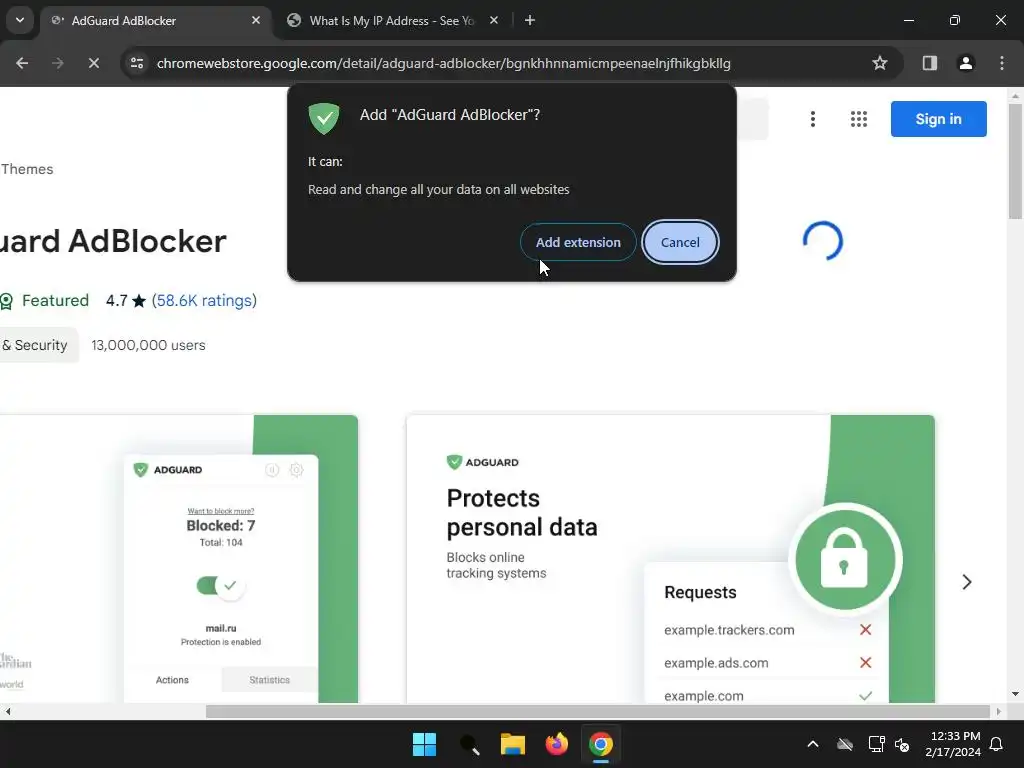Open the Blocked: 7 popup screenshot
1024x768 pixels.
179,559
